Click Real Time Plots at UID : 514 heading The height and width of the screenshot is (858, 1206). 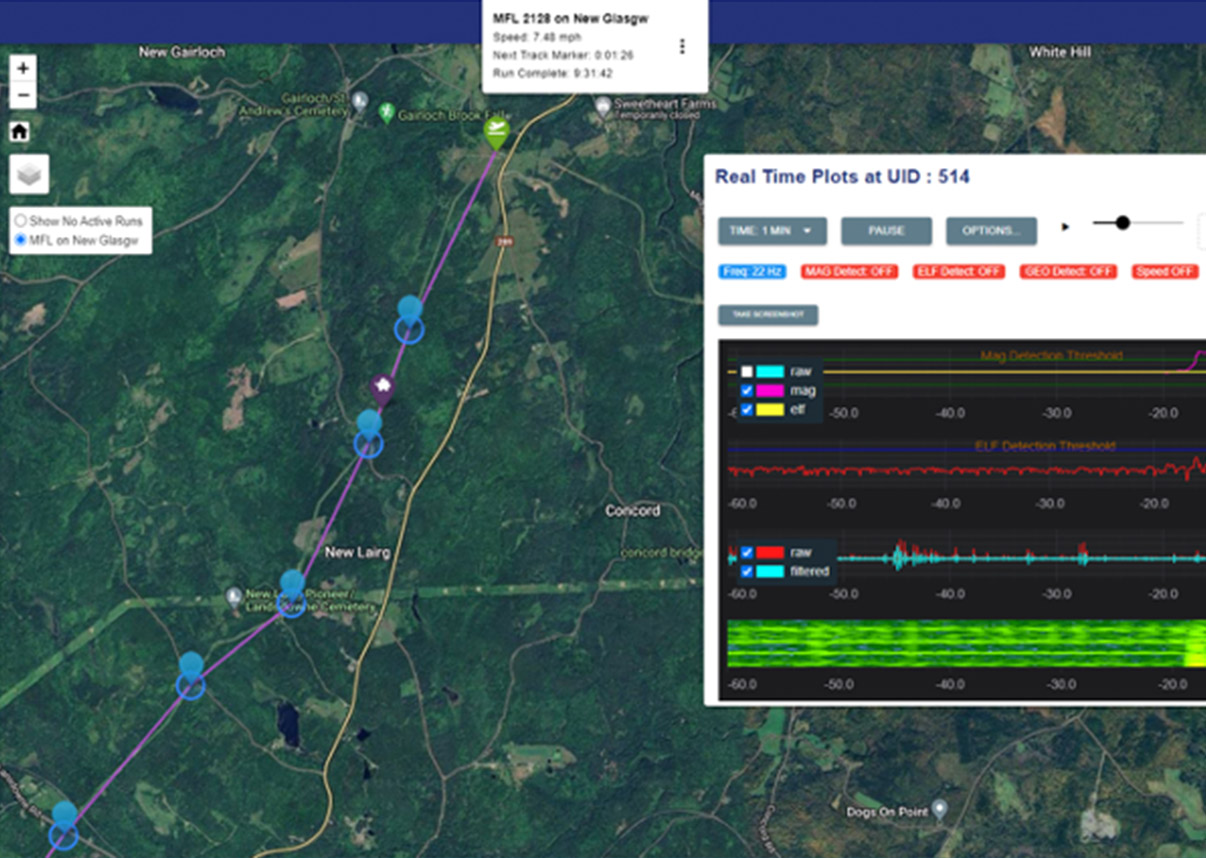tap(842, 177)
